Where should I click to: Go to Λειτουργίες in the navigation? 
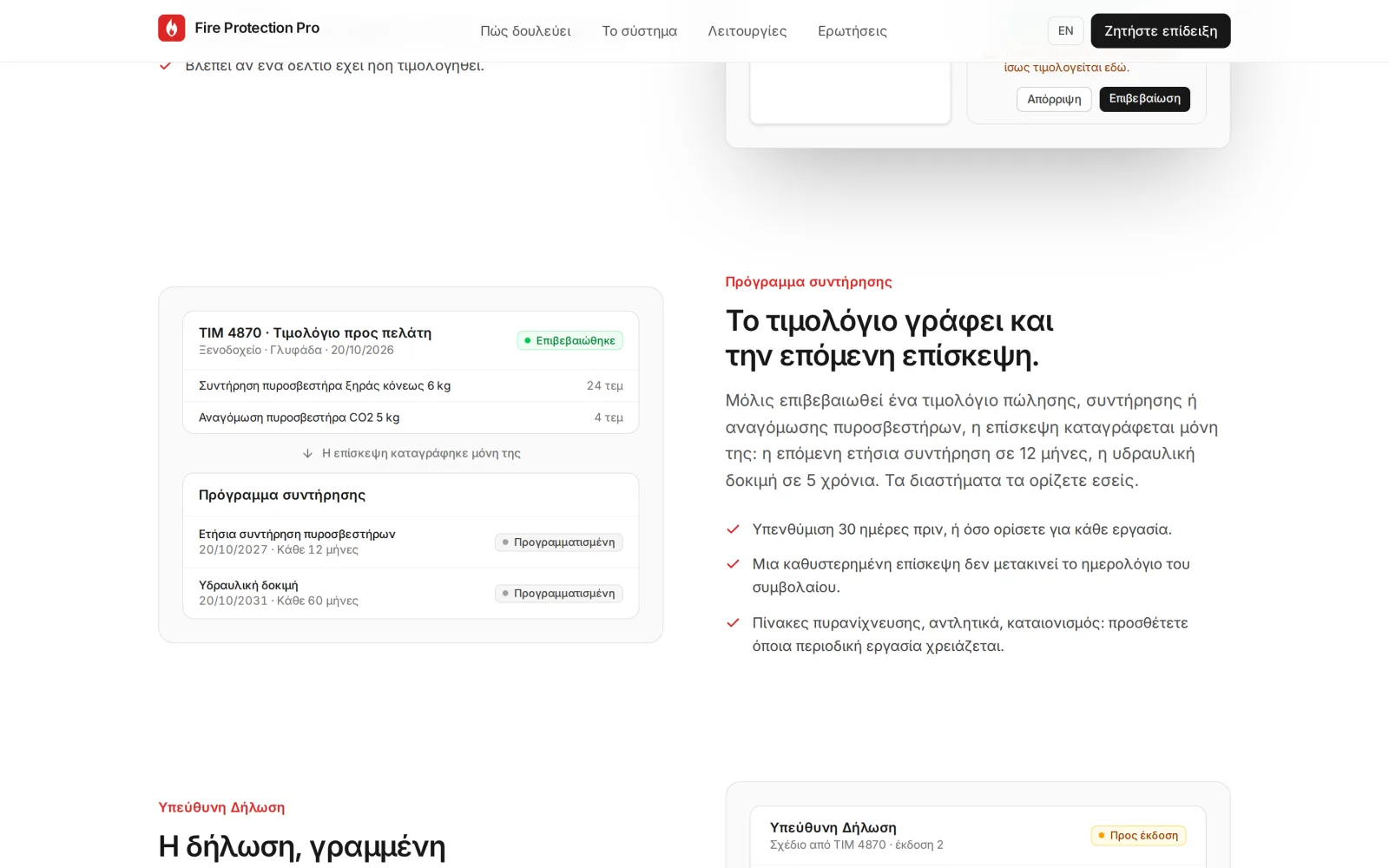pos(747,31)
